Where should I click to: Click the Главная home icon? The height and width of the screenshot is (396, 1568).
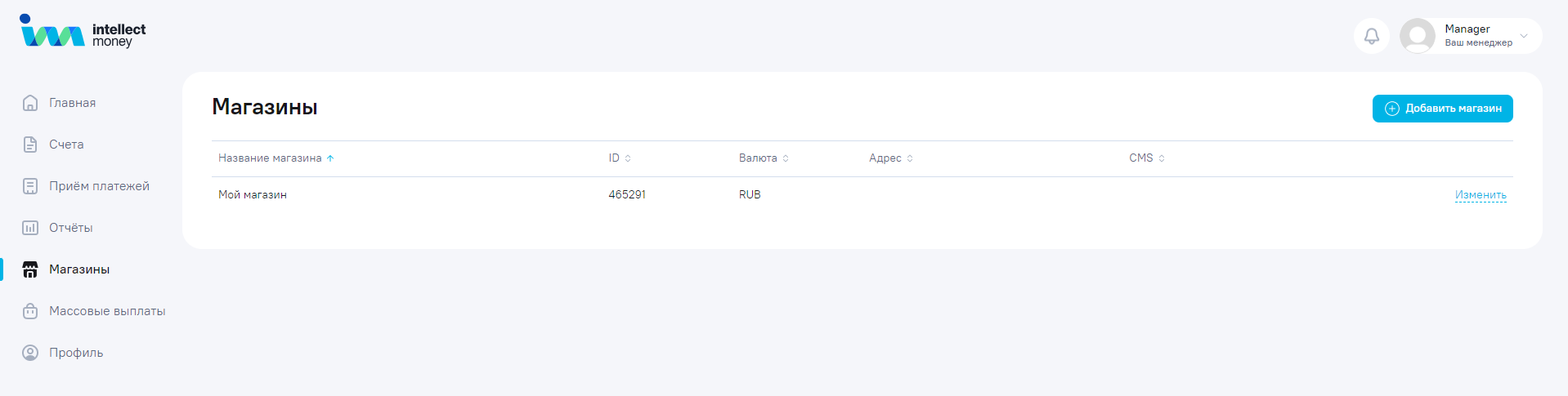pyautogui.click(x=30, y=103)
